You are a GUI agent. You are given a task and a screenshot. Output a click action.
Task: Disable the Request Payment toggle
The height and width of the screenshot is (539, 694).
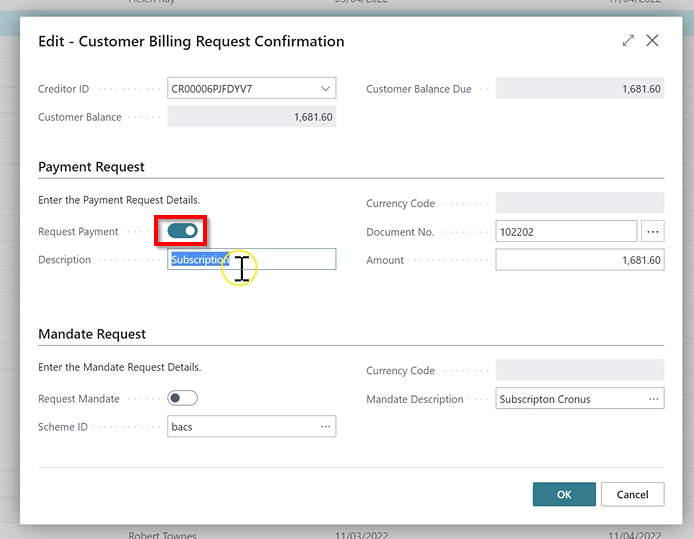pyautogui.click(x=182, y=231)
